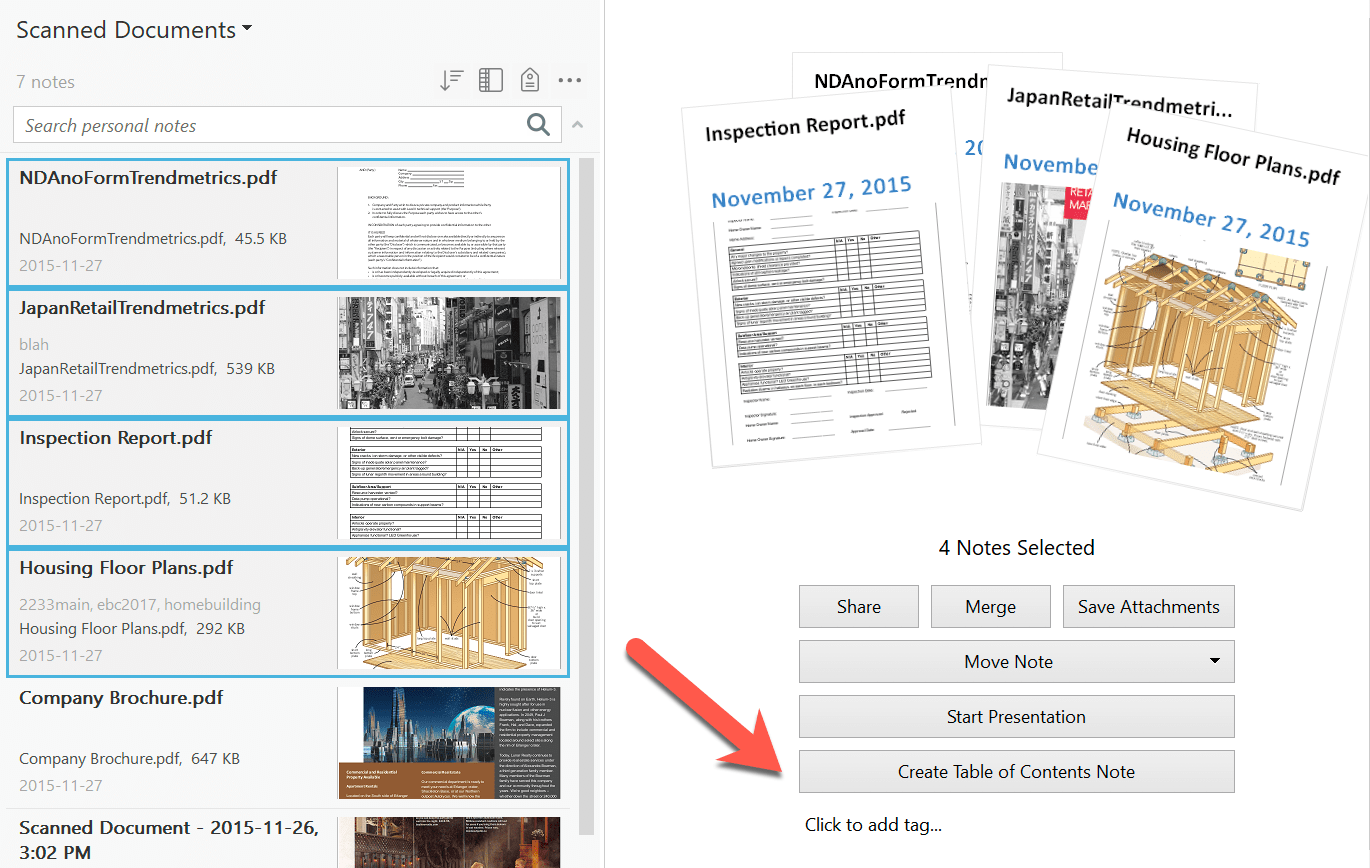Click the tag filter icon above the list
The width and height of the screenshot is (1370, 868).
(530, 81)
